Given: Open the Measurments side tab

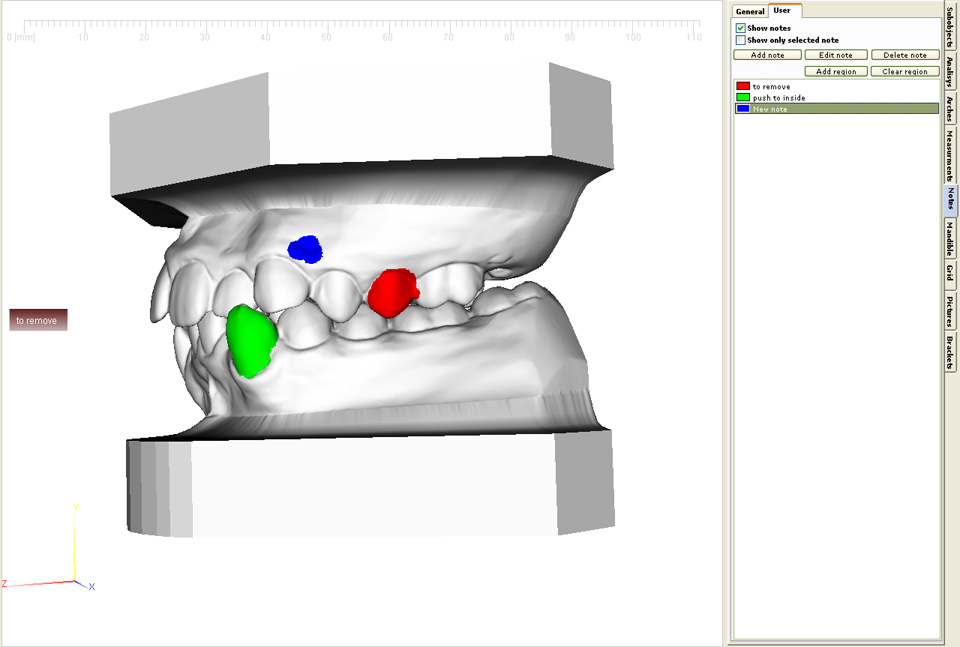Looking at the screenshot, I should point(950,154).
